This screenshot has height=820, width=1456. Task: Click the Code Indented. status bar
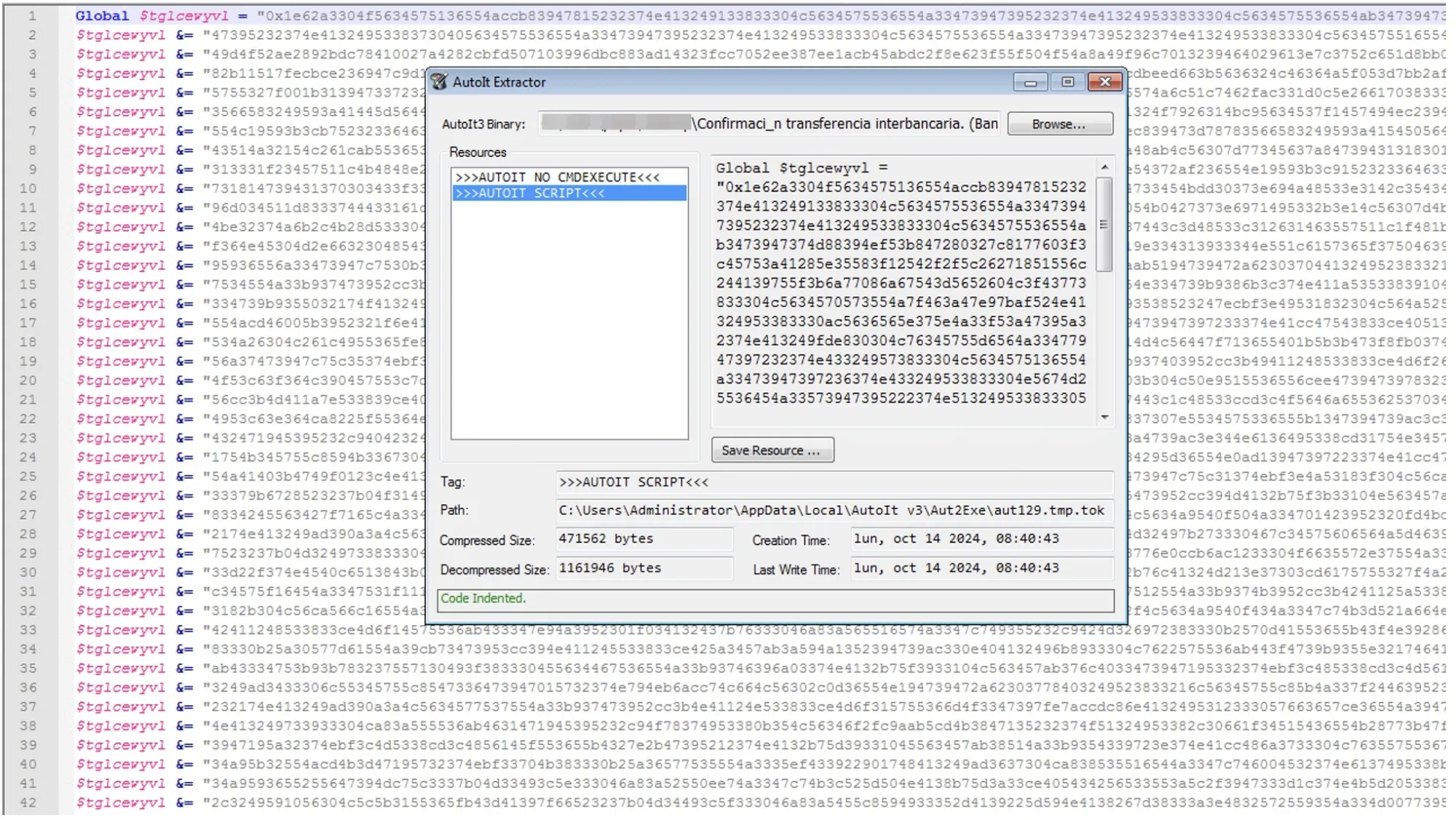point(775,600)
